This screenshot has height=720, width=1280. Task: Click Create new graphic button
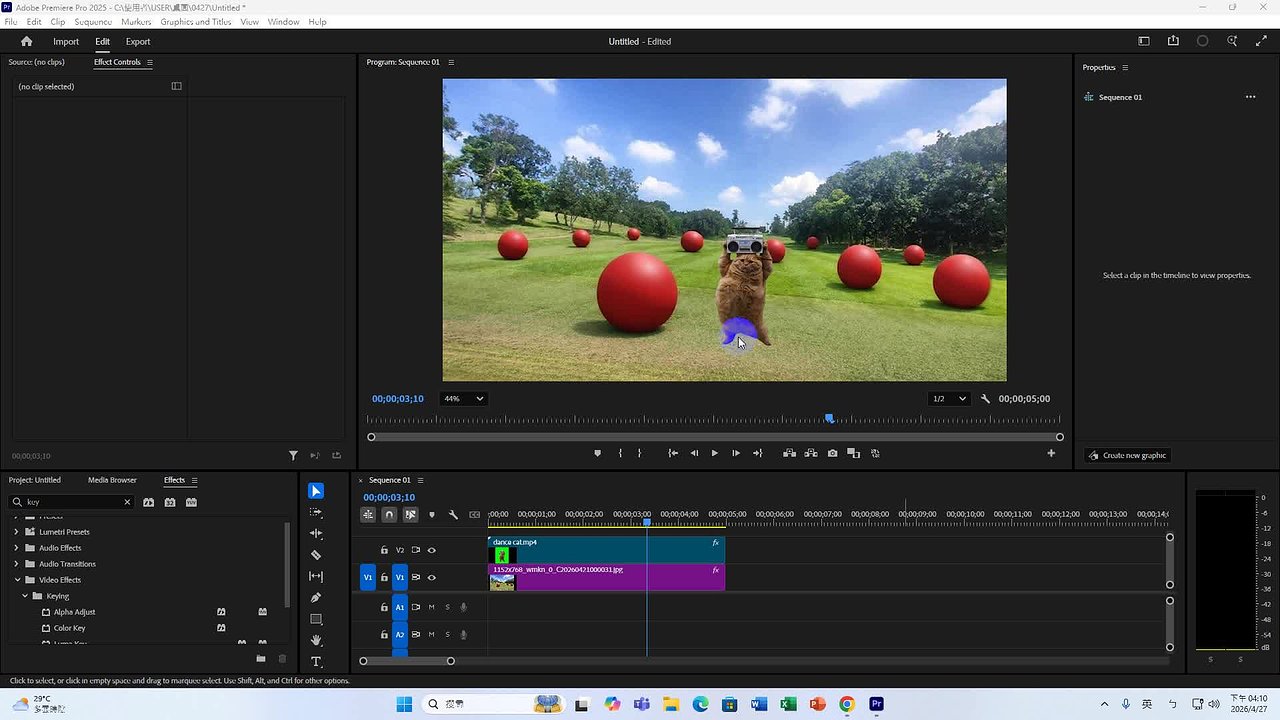1127,455
